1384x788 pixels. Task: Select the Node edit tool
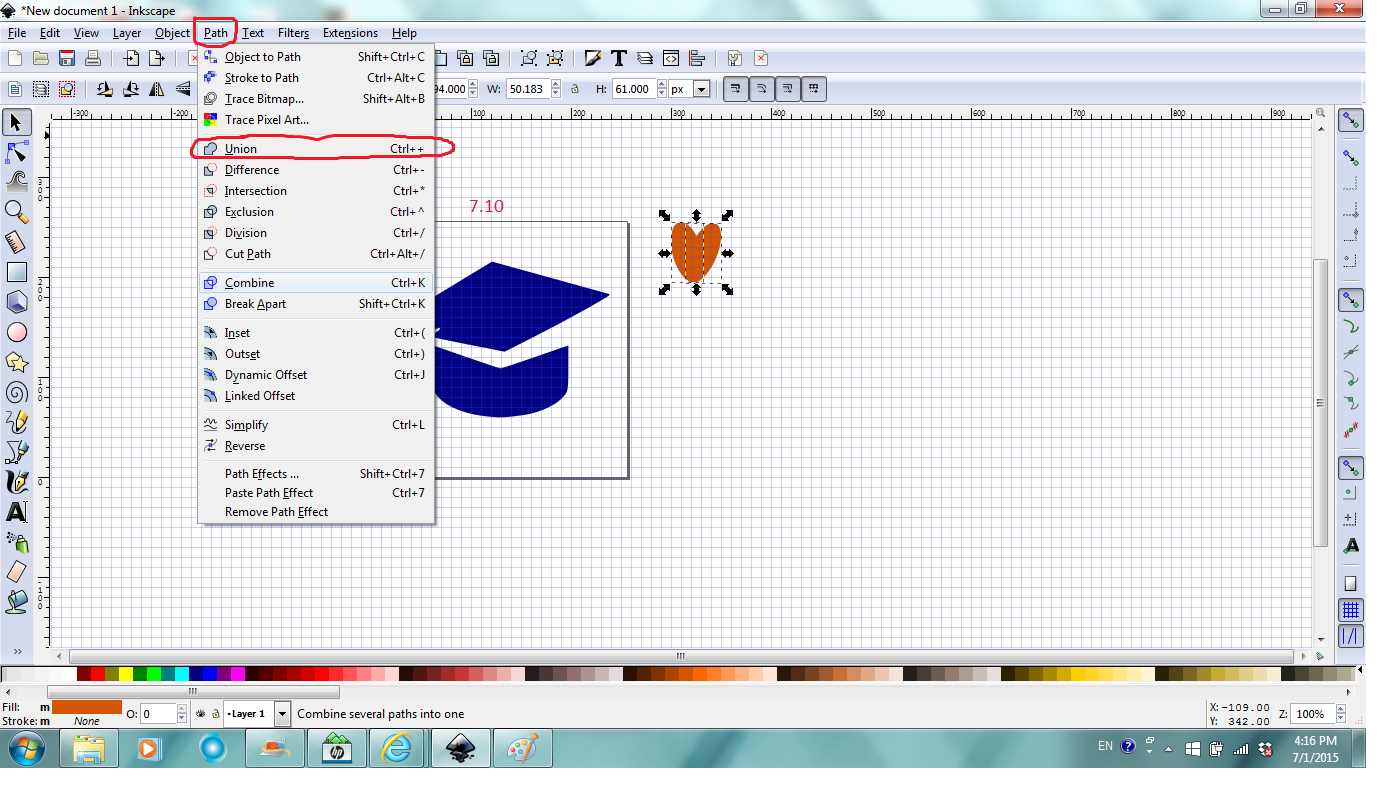point(17,152)
